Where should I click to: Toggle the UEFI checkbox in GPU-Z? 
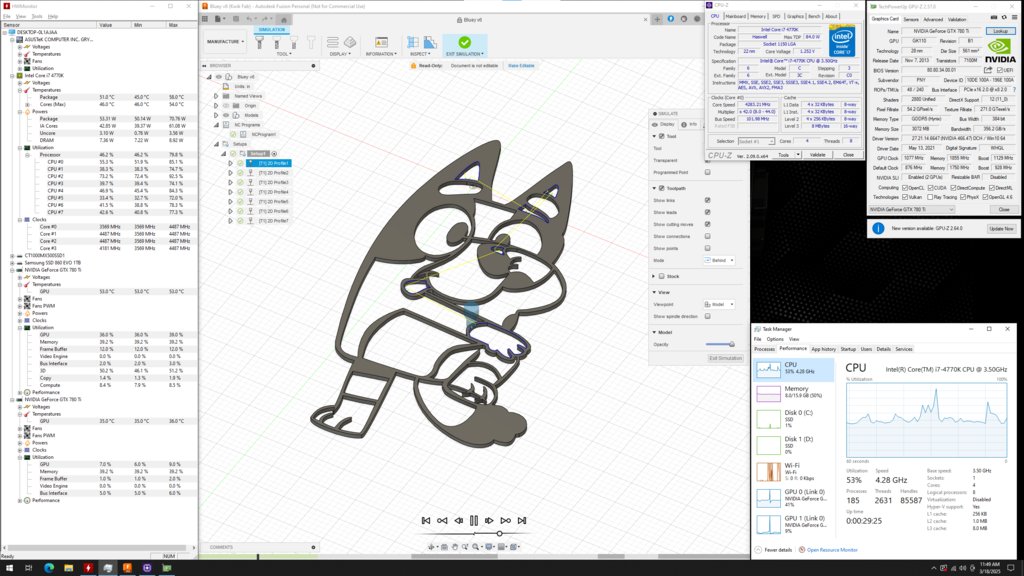click(x=999, y=70)
